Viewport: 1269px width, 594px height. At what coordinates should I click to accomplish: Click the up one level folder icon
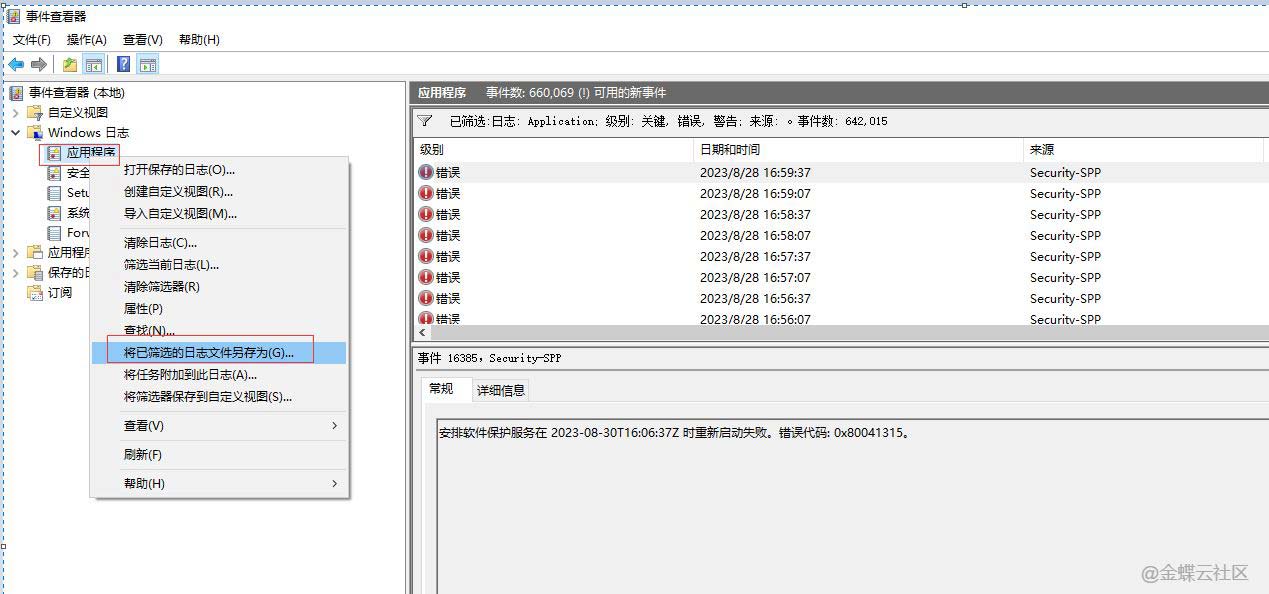coord(70,65)
